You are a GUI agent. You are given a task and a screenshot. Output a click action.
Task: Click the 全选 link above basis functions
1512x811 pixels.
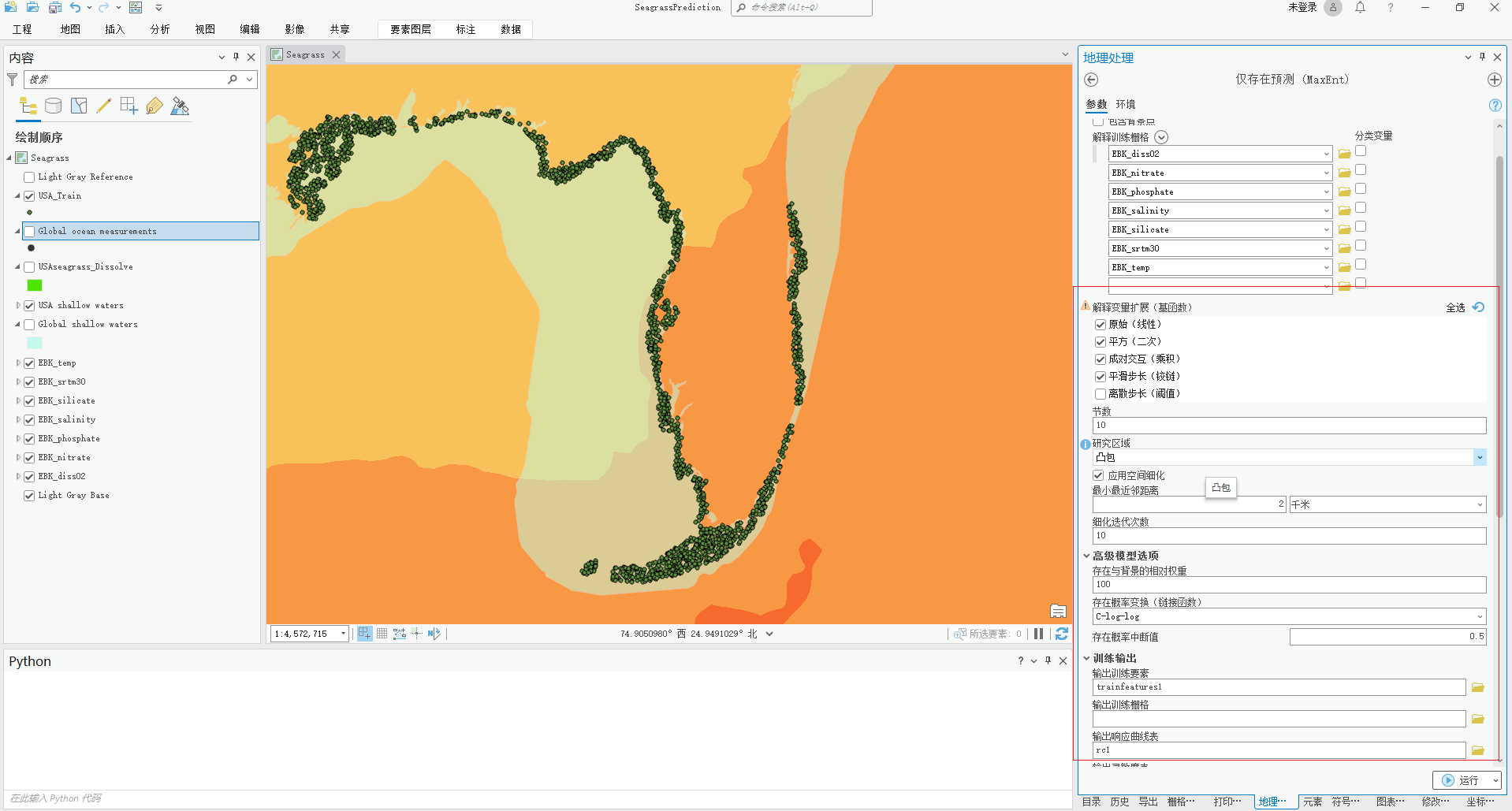[x=1455, y=307]
